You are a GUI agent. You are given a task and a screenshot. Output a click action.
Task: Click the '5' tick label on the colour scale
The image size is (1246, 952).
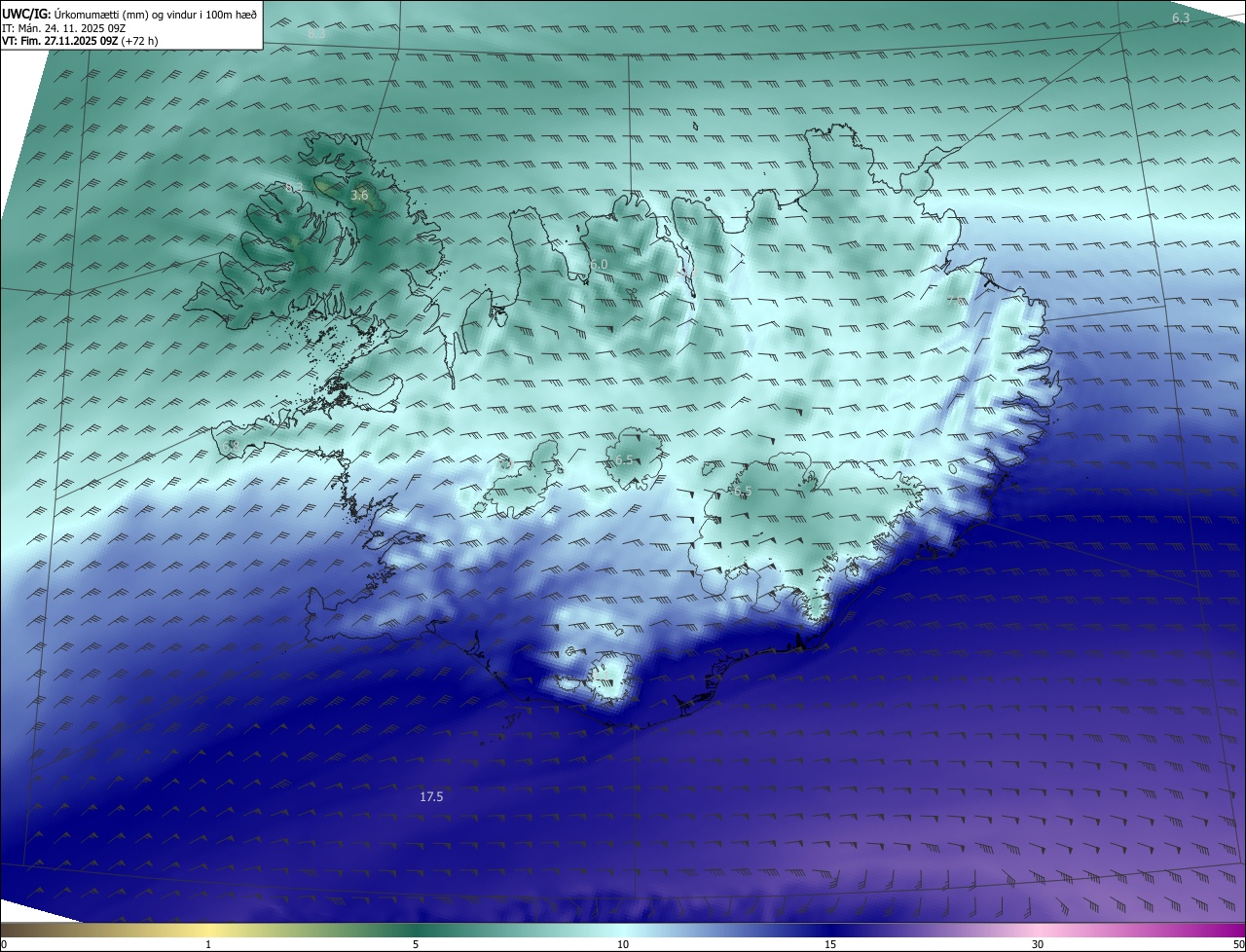(x=416, y=944)
